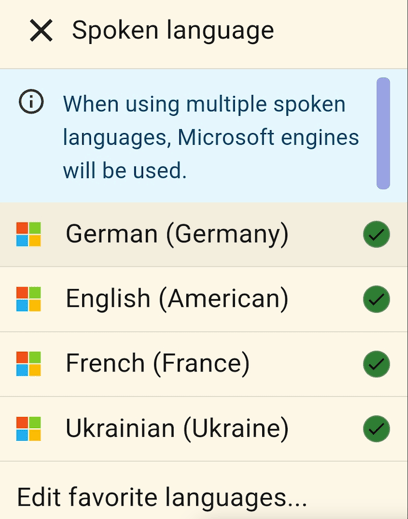This screenshot has height=519, width=408.
Task: Choose the English (American) language entry
Action: [204, 299]
